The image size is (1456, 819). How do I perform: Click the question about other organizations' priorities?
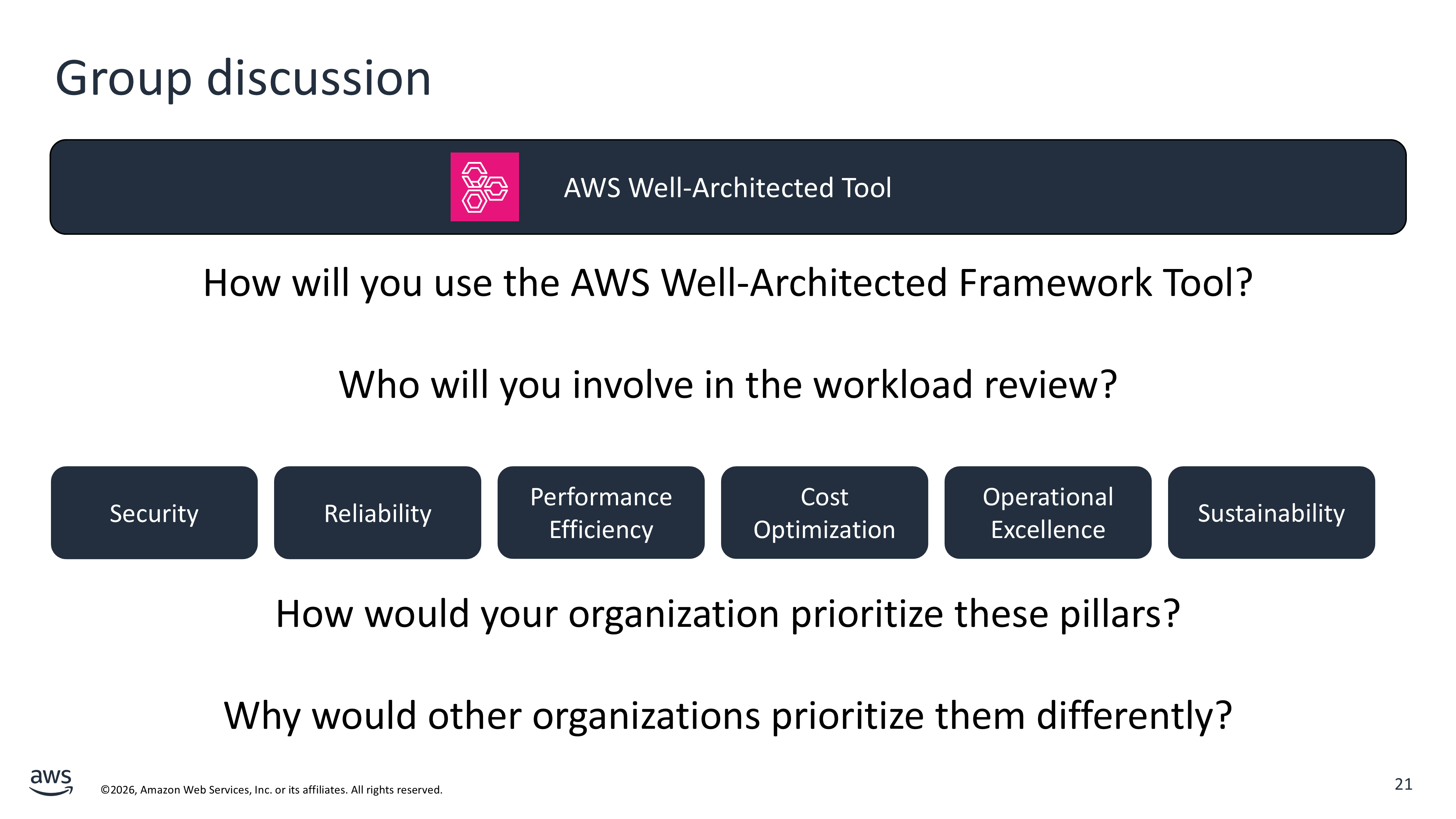tap(727, 716)
